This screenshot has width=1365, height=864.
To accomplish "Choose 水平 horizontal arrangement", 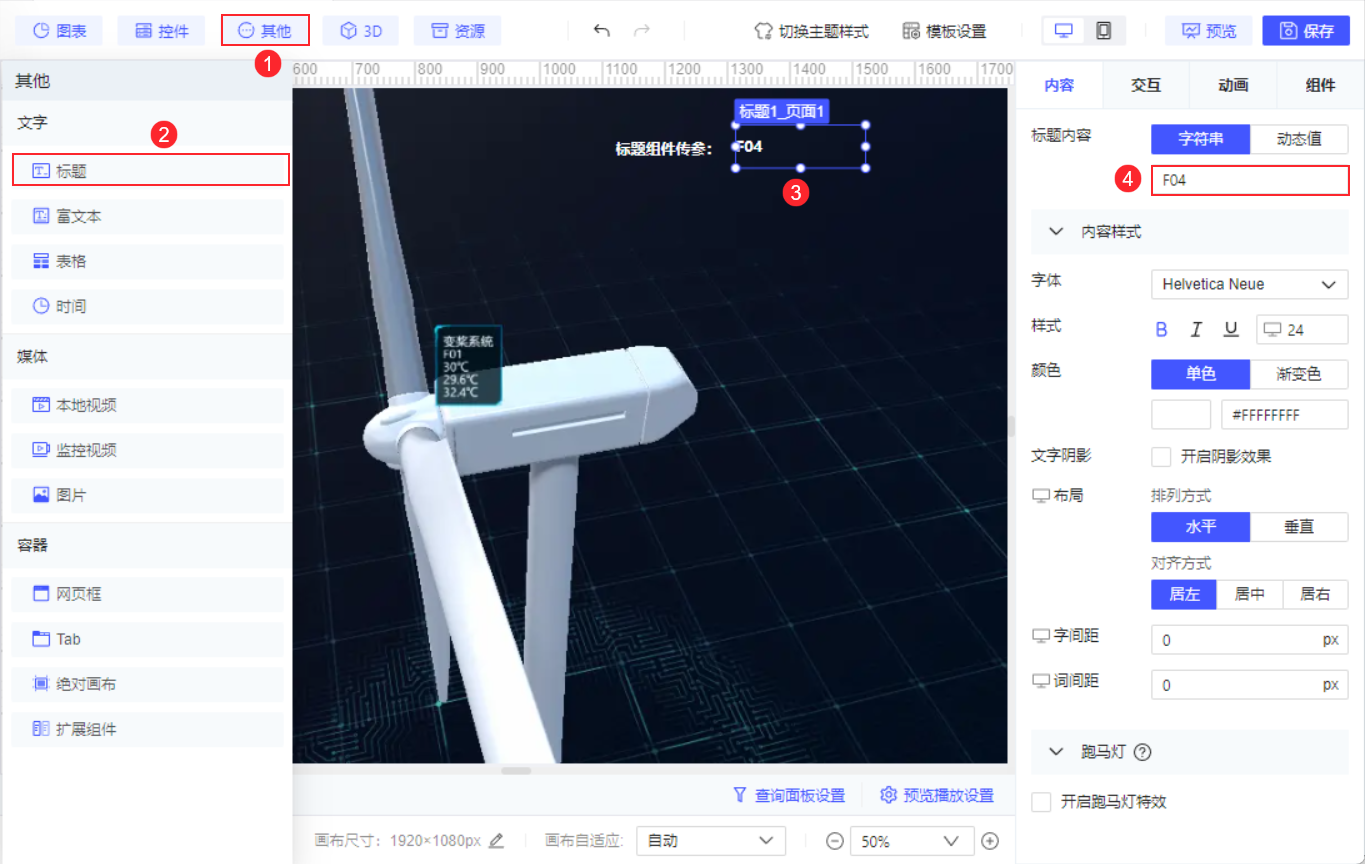I will [1200, 526].
